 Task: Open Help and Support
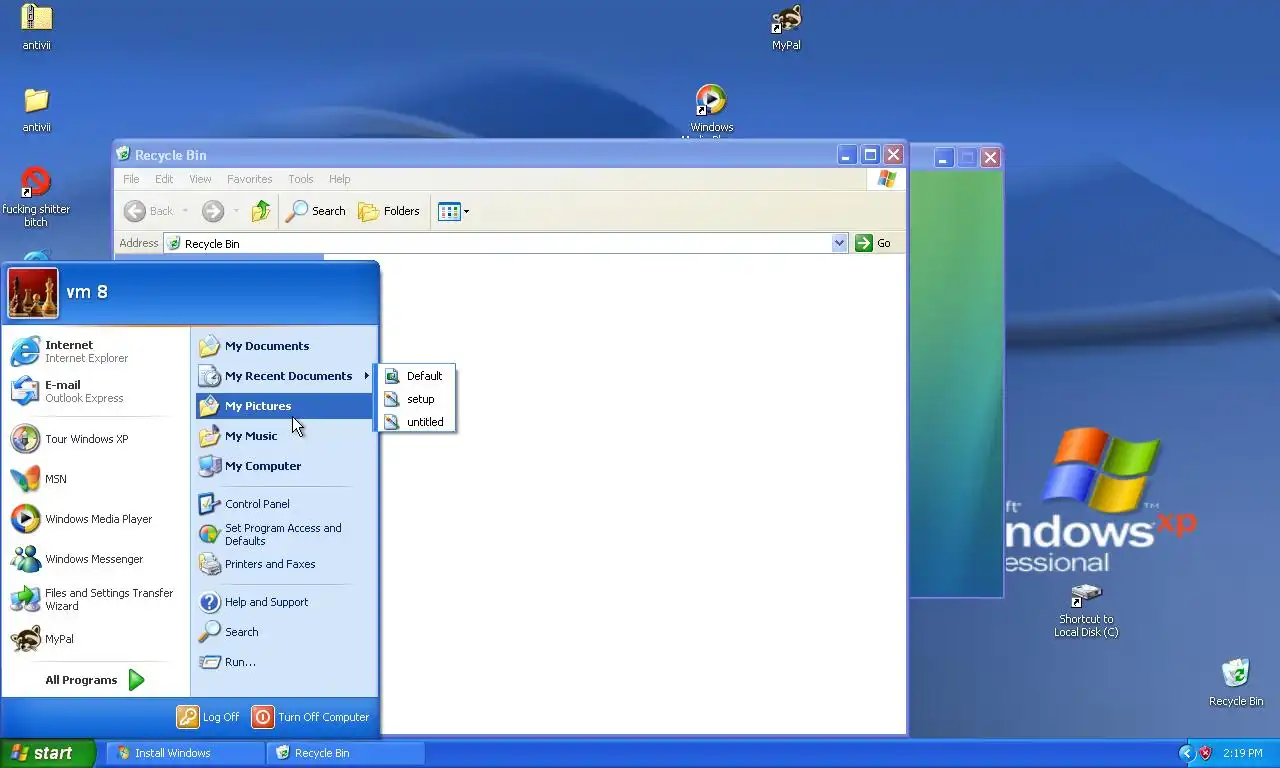pos(285,602)
